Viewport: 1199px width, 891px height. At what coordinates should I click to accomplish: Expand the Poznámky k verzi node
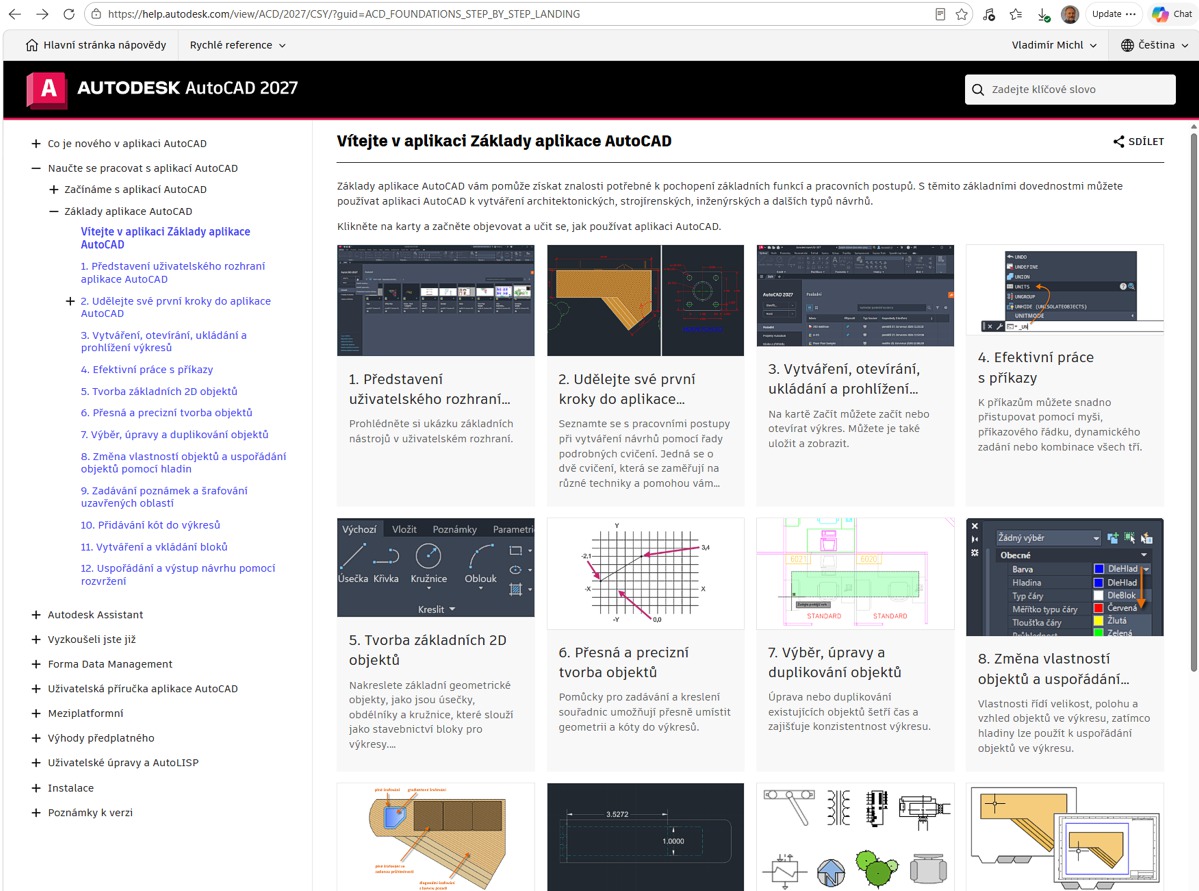pos(36,813)
